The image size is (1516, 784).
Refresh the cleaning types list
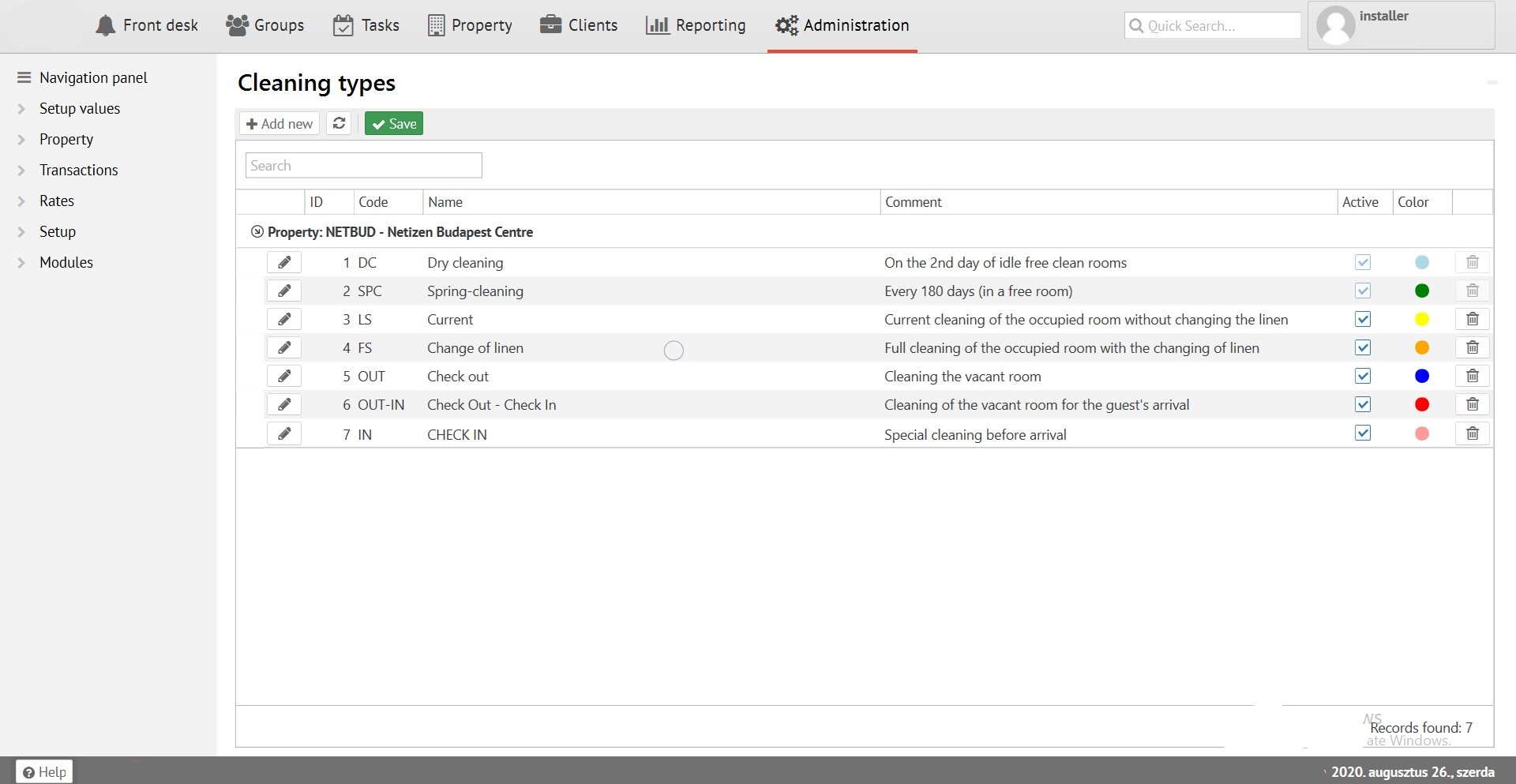click(339, 123)
